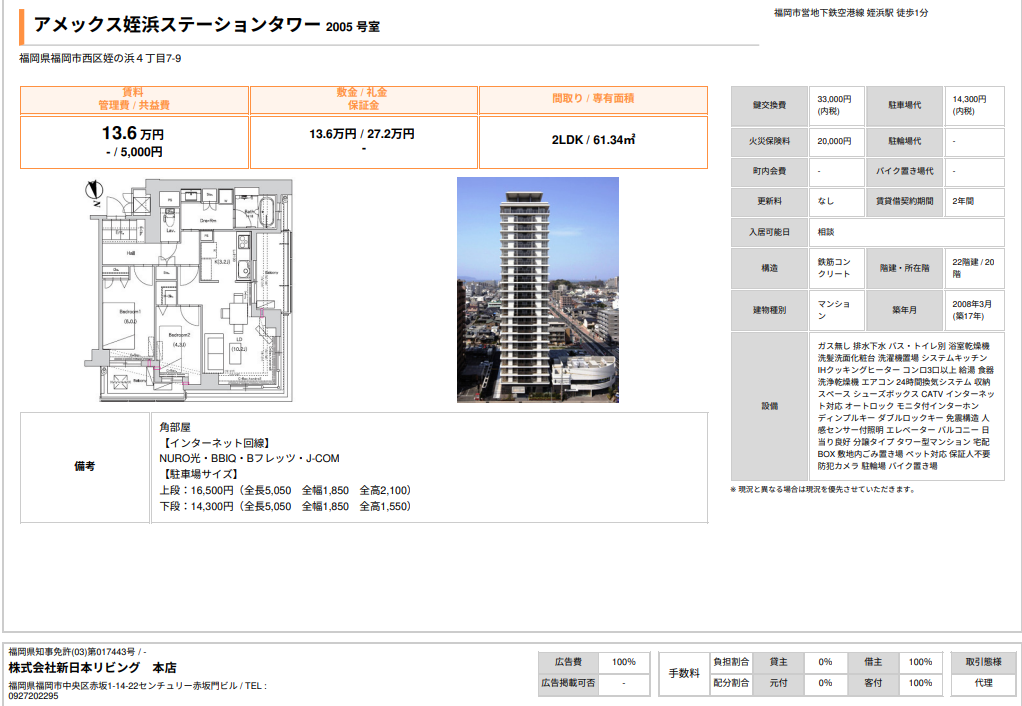Screen dimensions: 1022x706
Task: Select the room number 2005 号室
Action: point(353,27)
